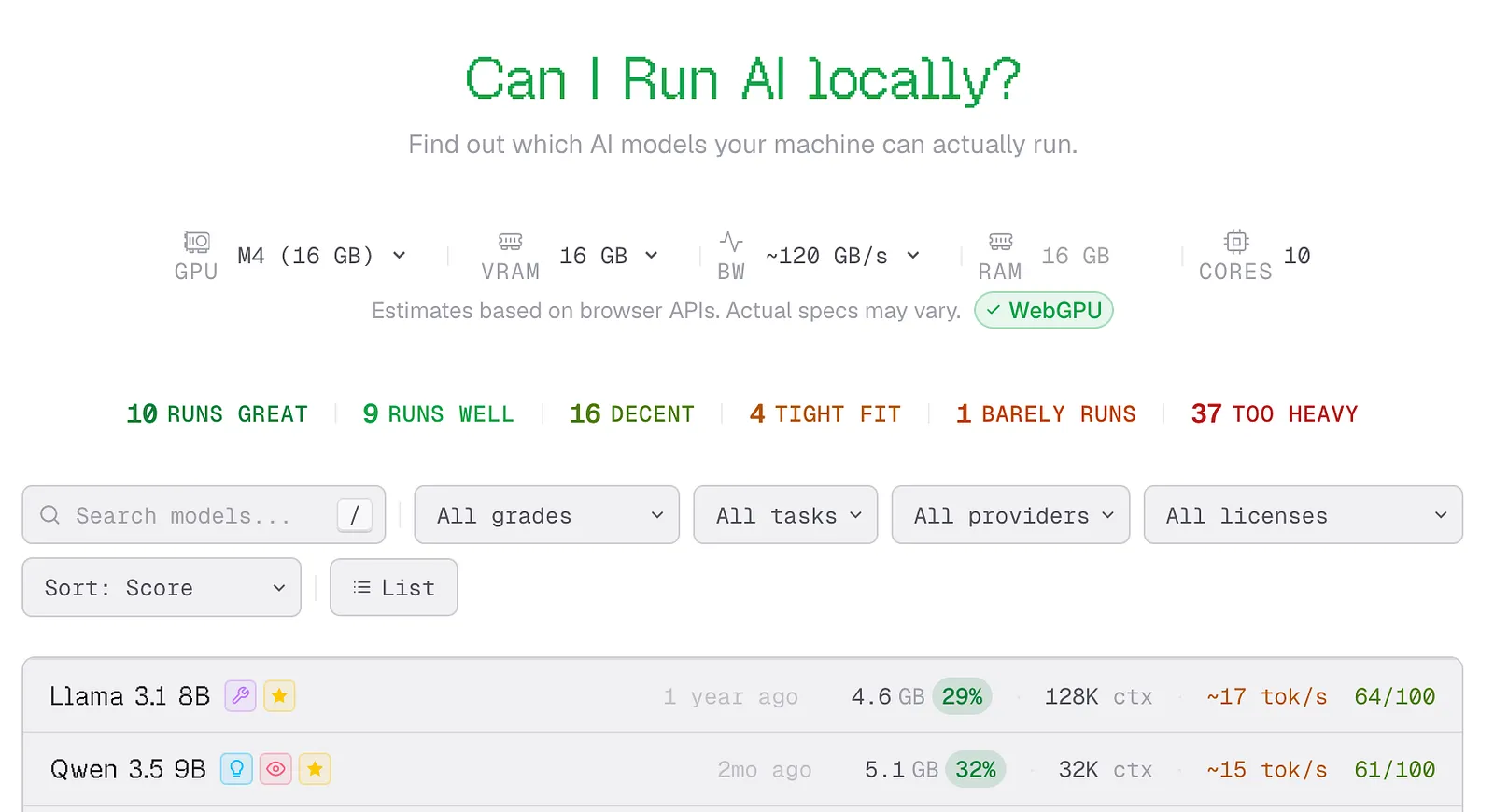
Task: Switch to List view
Action: pos(394,588)
